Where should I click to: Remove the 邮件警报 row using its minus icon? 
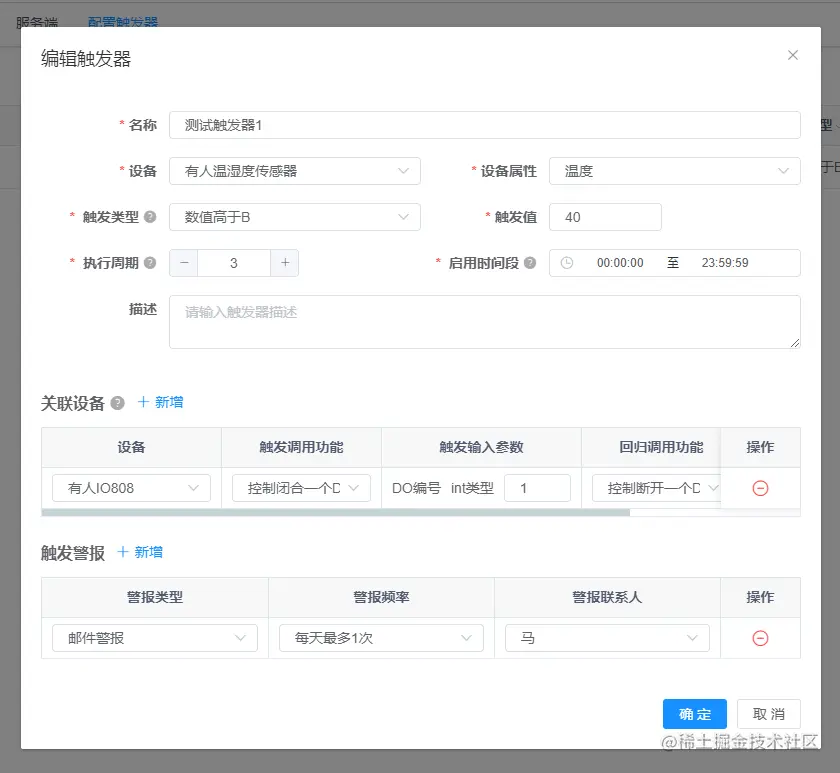(759, 637)
